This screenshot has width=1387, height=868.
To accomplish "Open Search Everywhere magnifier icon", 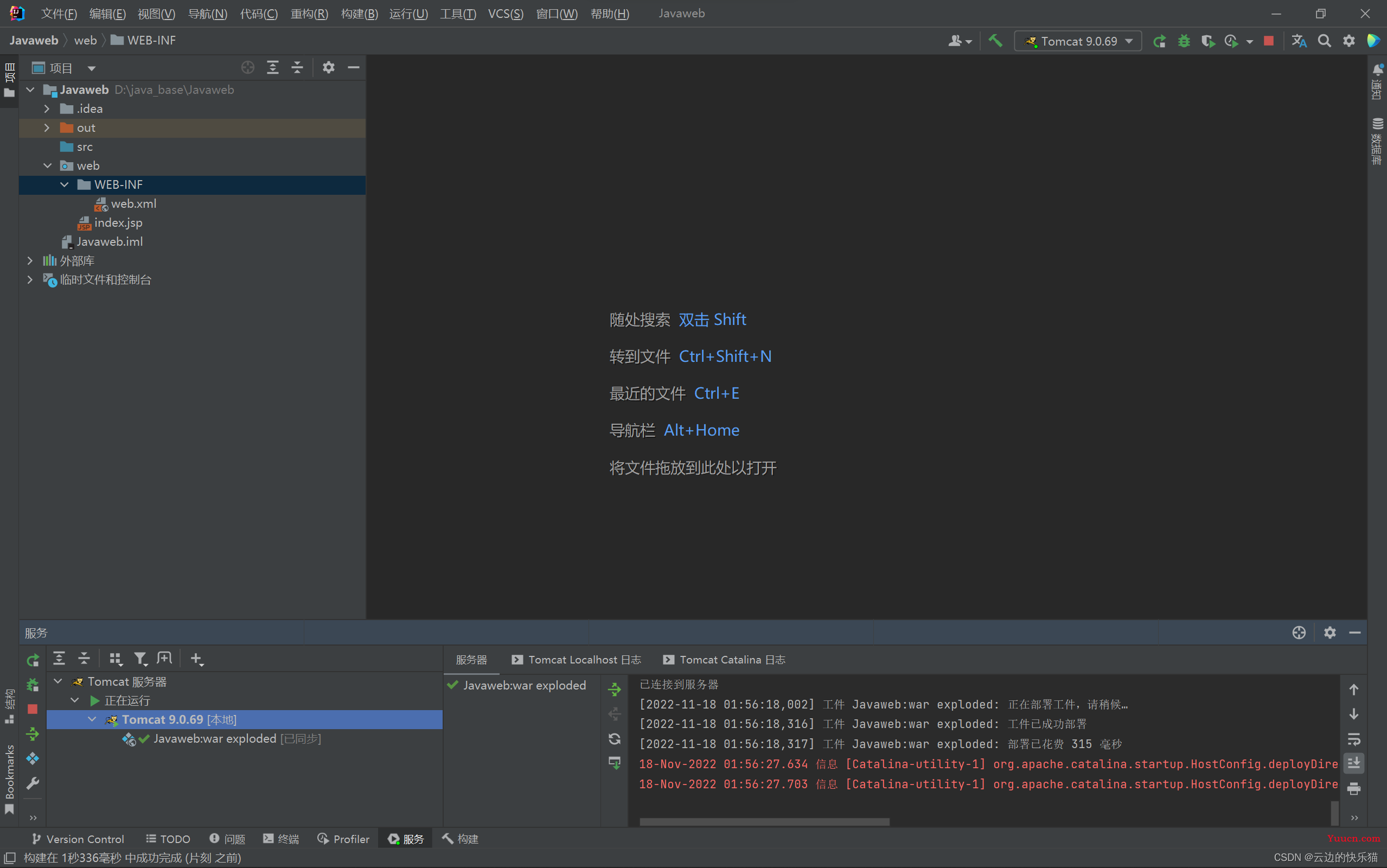I will coord(1325,41).
